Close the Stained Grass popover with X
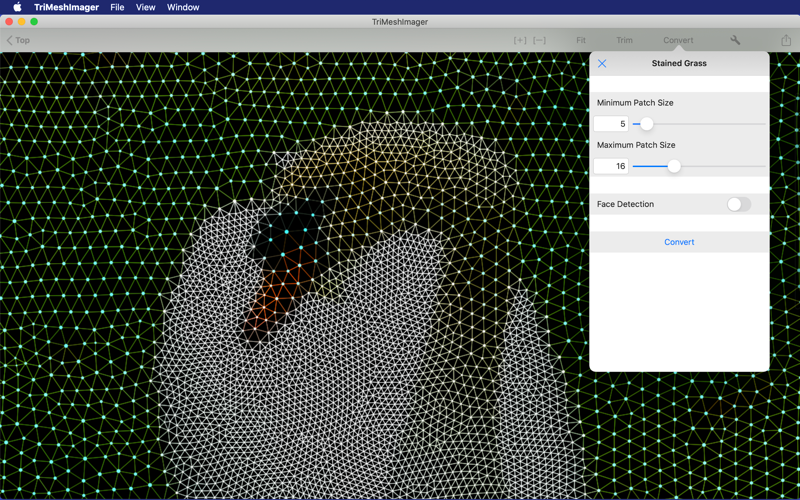Viewport: 800px width, 500px height. click(x=602, y=63)
